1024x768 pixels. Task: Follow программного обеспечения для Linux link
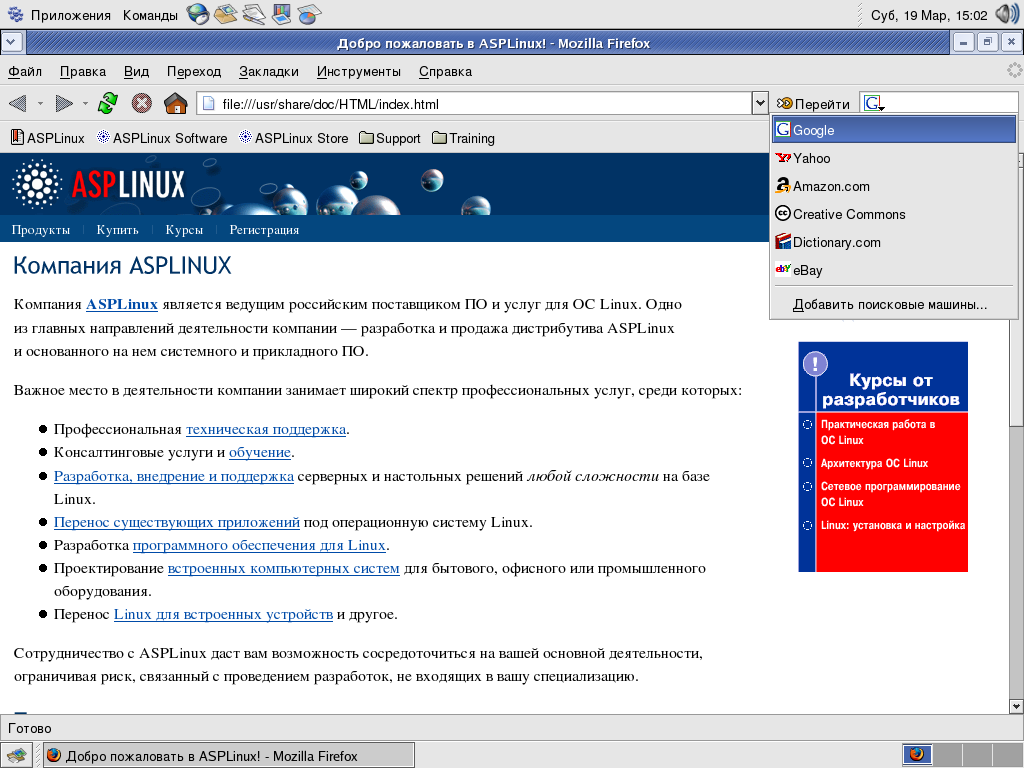pyautogui.click(x=259, y=545)
